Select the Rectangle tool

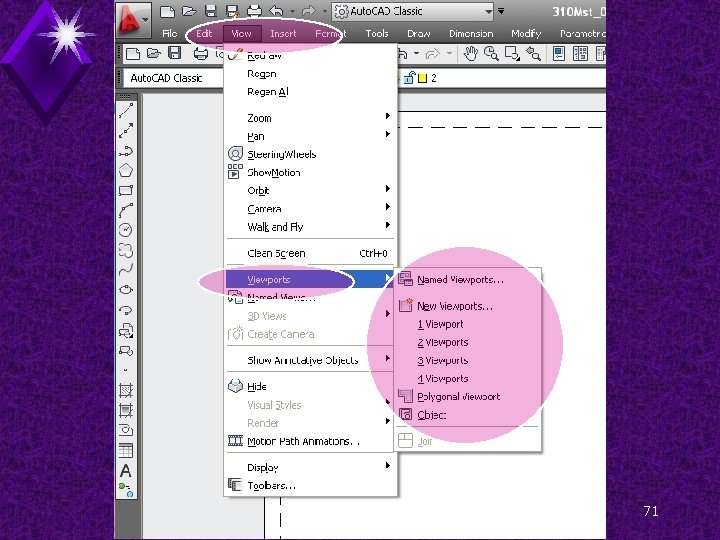[x=126, y=191]
